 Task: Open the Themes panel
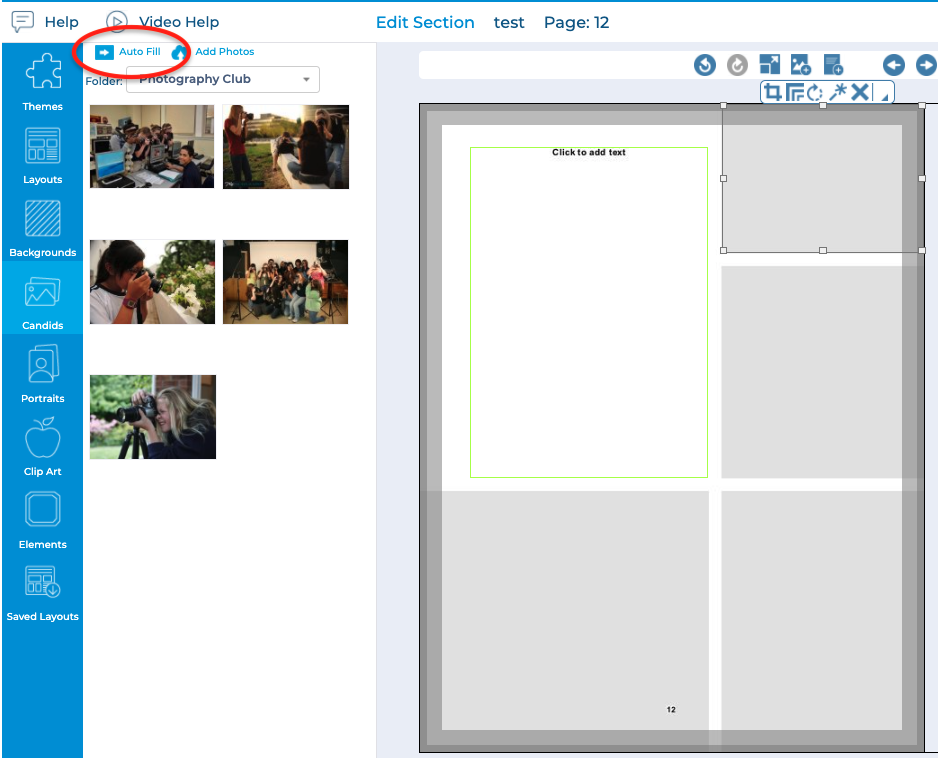tap(43, 82)
